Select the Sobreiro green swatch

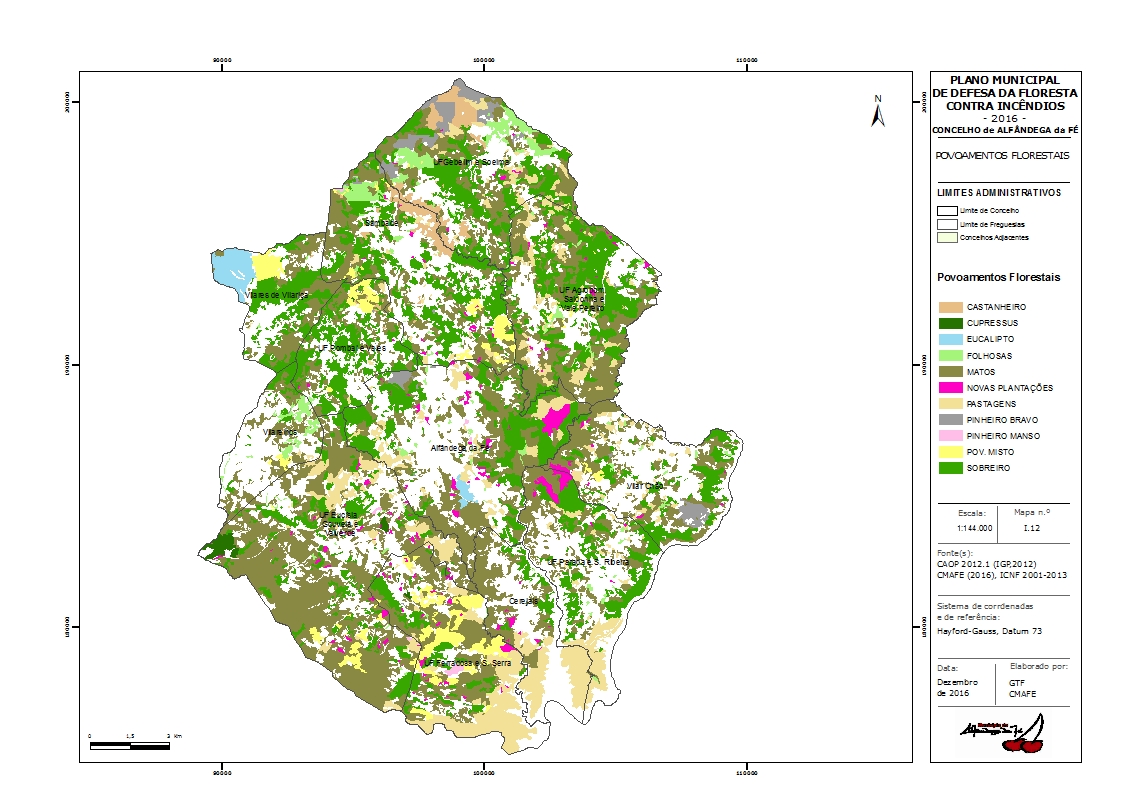click(x=950, y=468)
